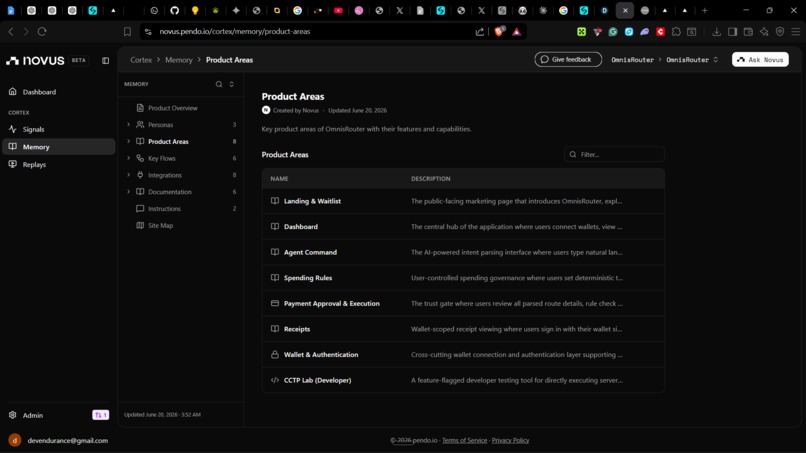Select Memory in Cortex navigation
This screenshot has width=806, height=453.
[58, 147]
